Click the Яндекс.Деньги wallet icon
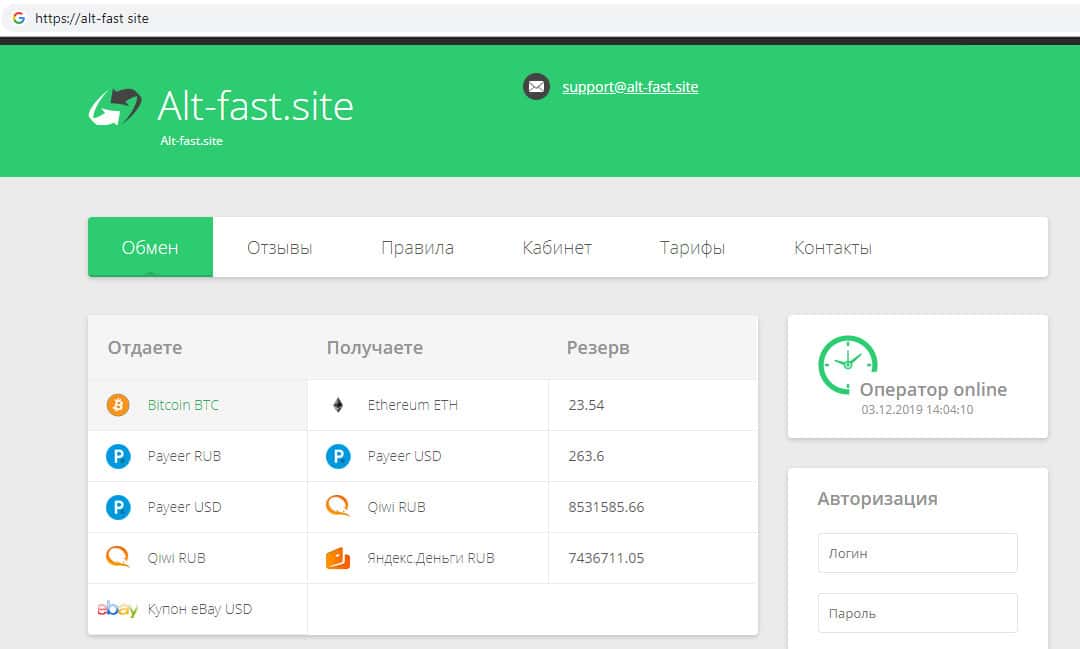The height and width of the screenshot is (649, 1080). click(x=338, y=558)
